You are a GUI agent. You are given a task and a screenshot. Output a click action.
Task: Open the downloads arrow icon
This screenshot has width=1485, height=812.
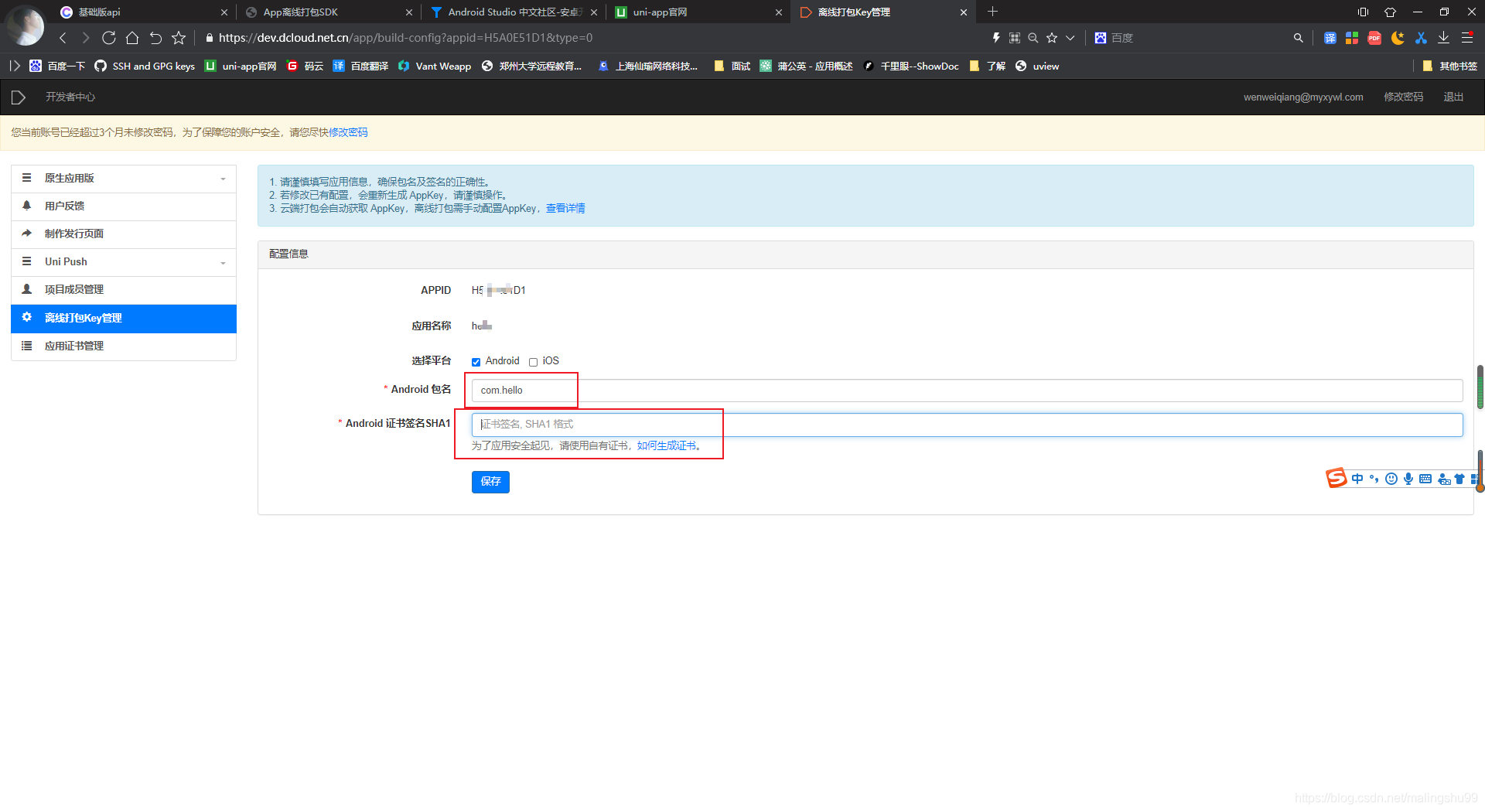click(x=1443, y=38)
